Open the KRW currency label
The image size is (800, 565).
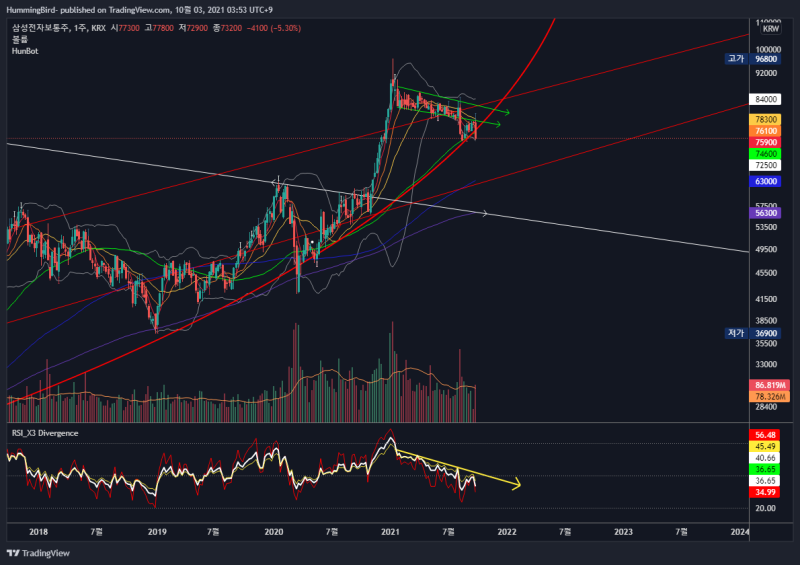770,29
